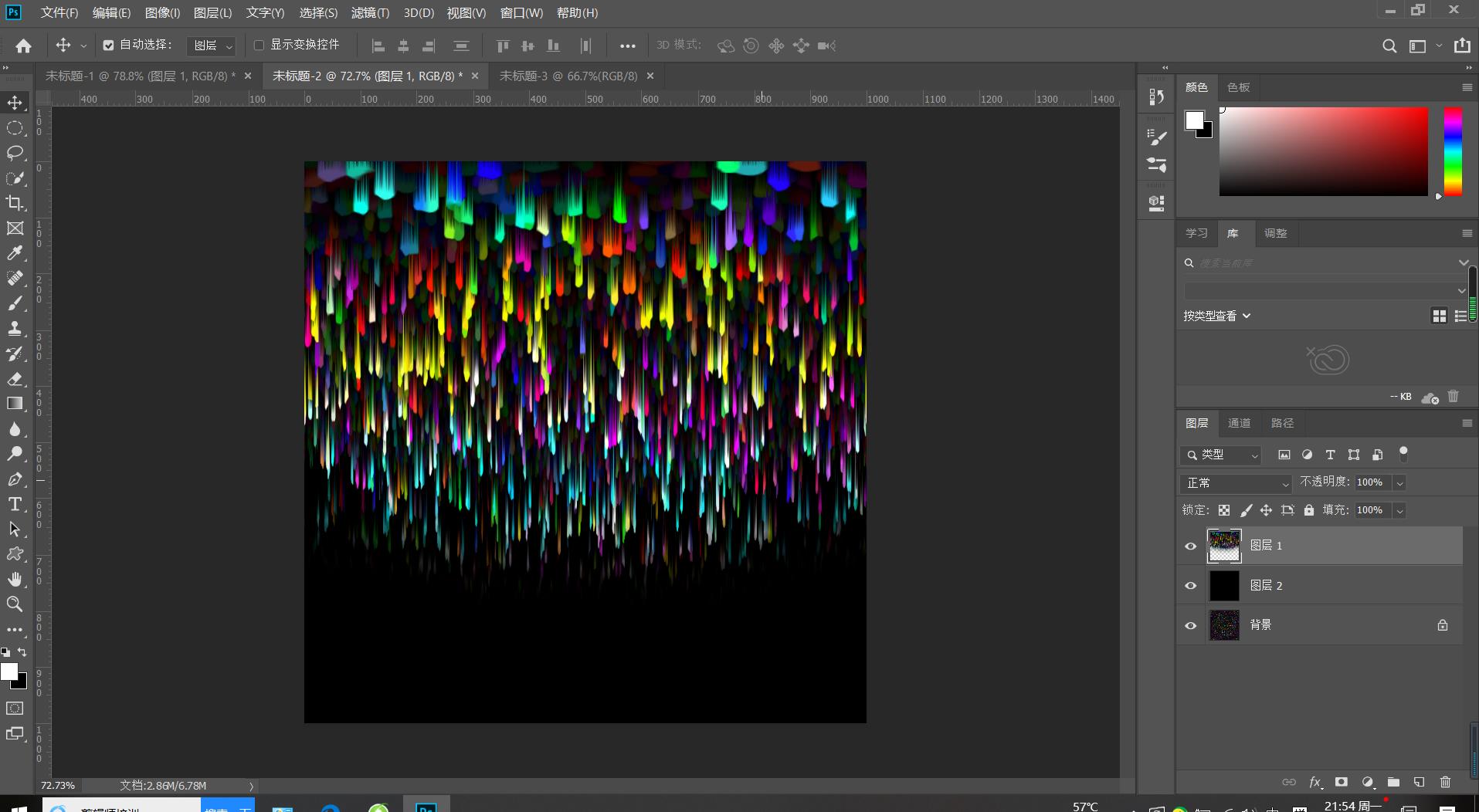
Task: Click the Home icon in options bar
Action: point(24,46)
